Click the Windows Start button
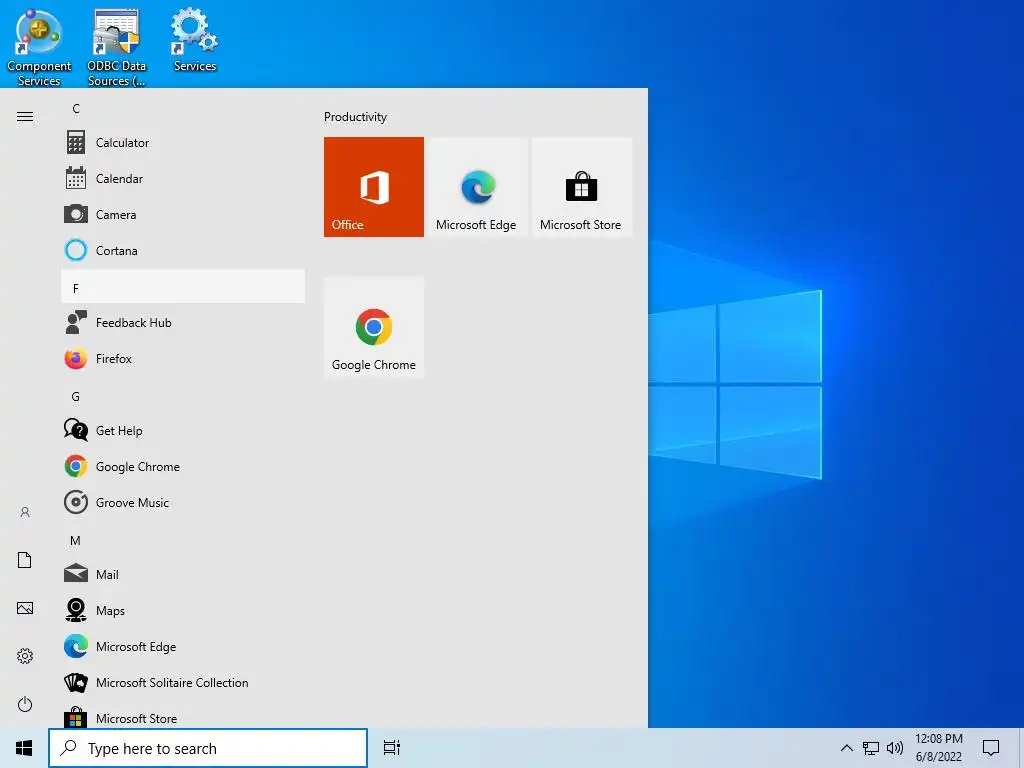The height and width of the screenshot is (768, 1024). point(24,748)
